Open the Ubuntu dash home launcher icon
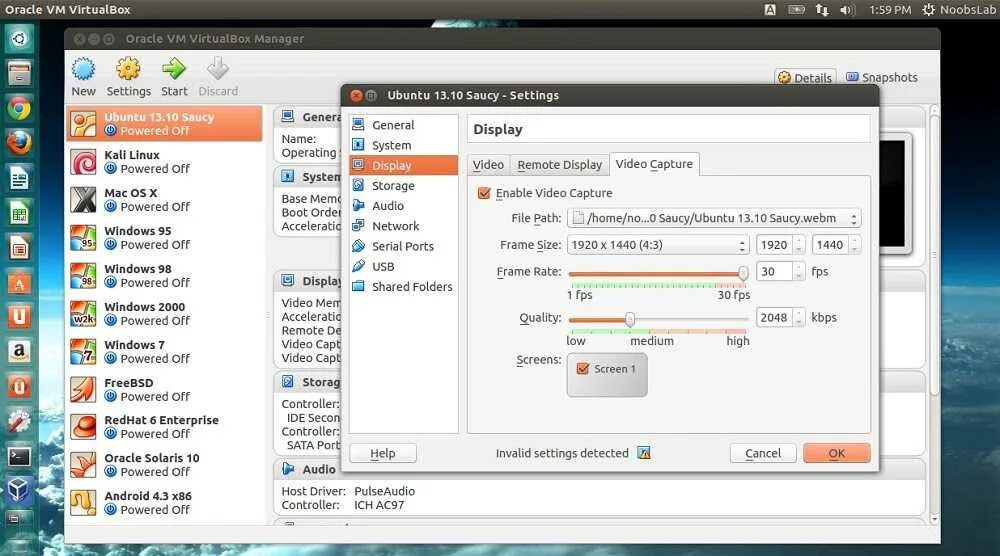Viewport: 1000px width, 556px height. point(19,39)
